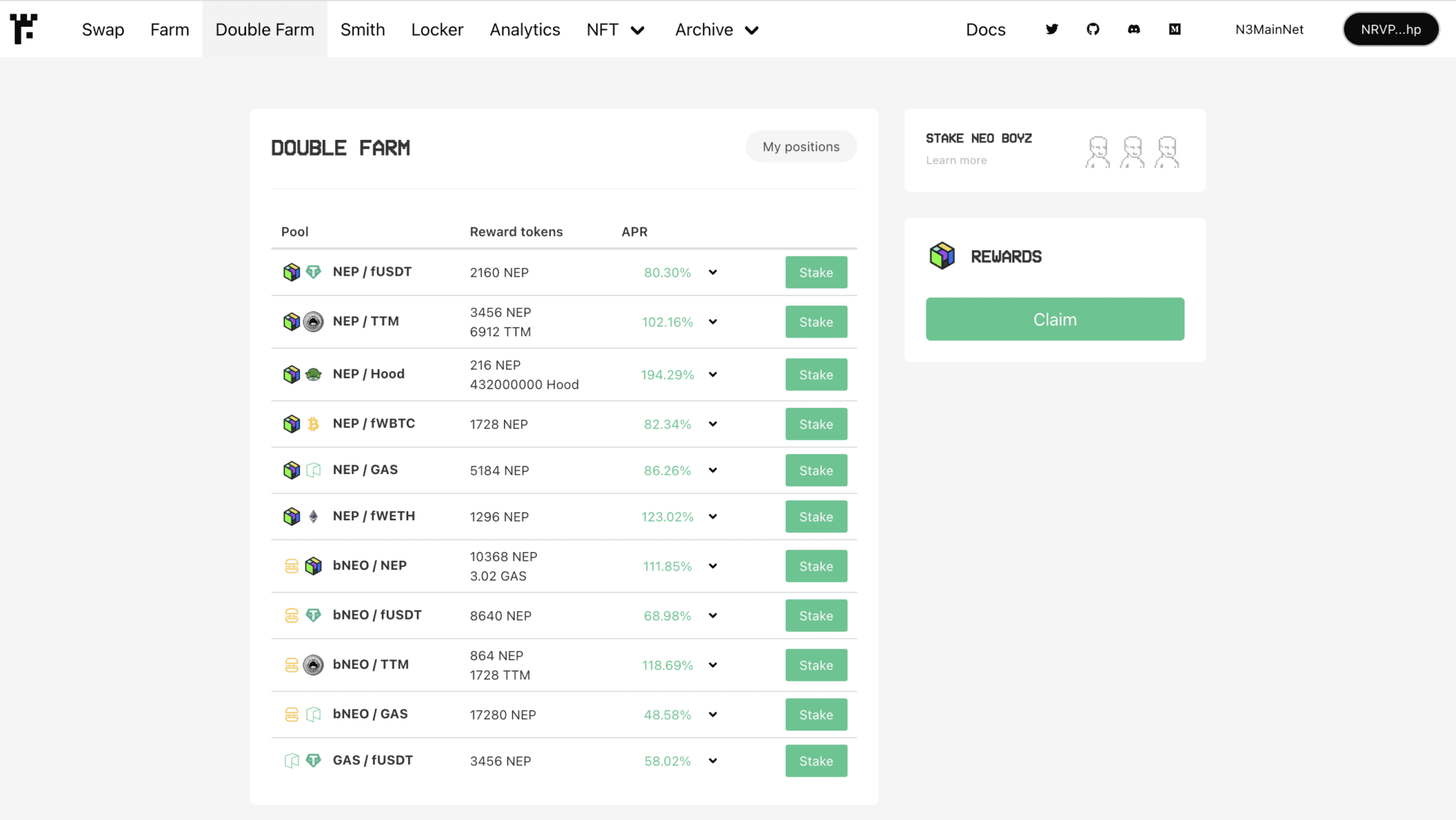This screenshot has width=1456, height=820.
Task: Open Learn more about Neo Boyz
Action: tap(956, 161)
